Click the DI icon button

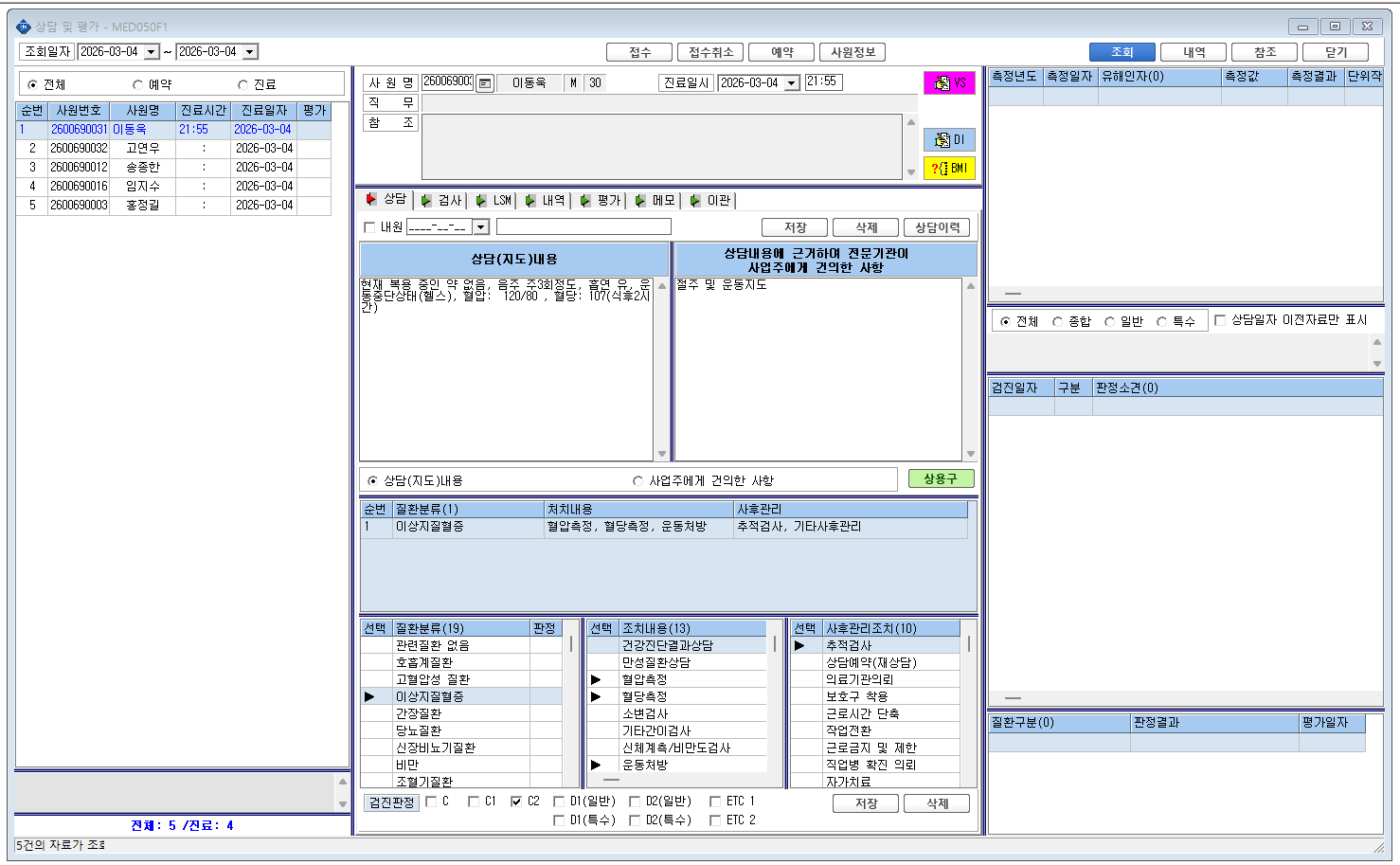click(949, 139)
